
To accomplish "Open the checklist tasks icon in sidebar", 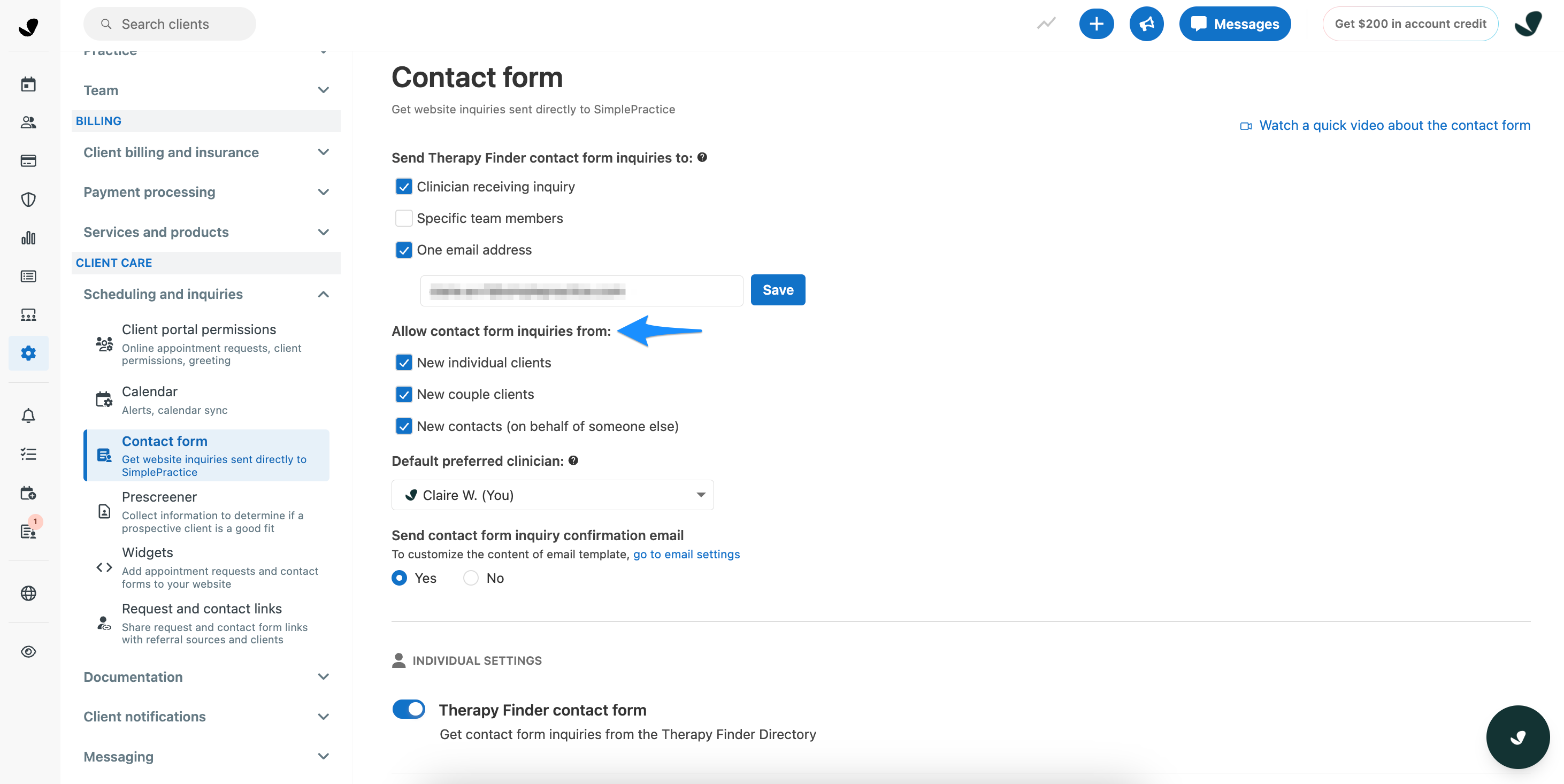I will (x=28, y=454).
